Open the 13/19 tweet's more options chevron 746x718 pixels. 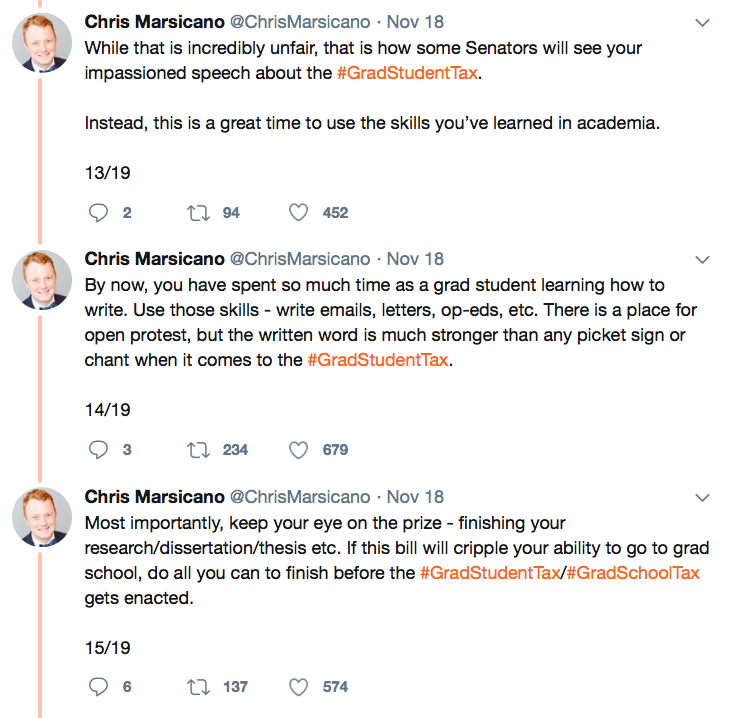pos(702,22)
